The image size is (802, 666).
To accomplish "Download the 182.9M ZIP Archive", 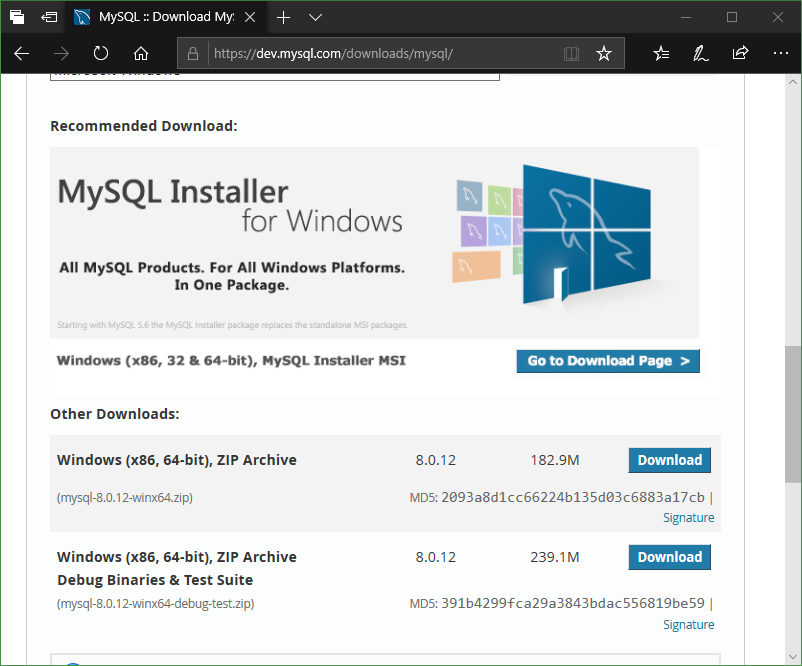I will point(670,460).
